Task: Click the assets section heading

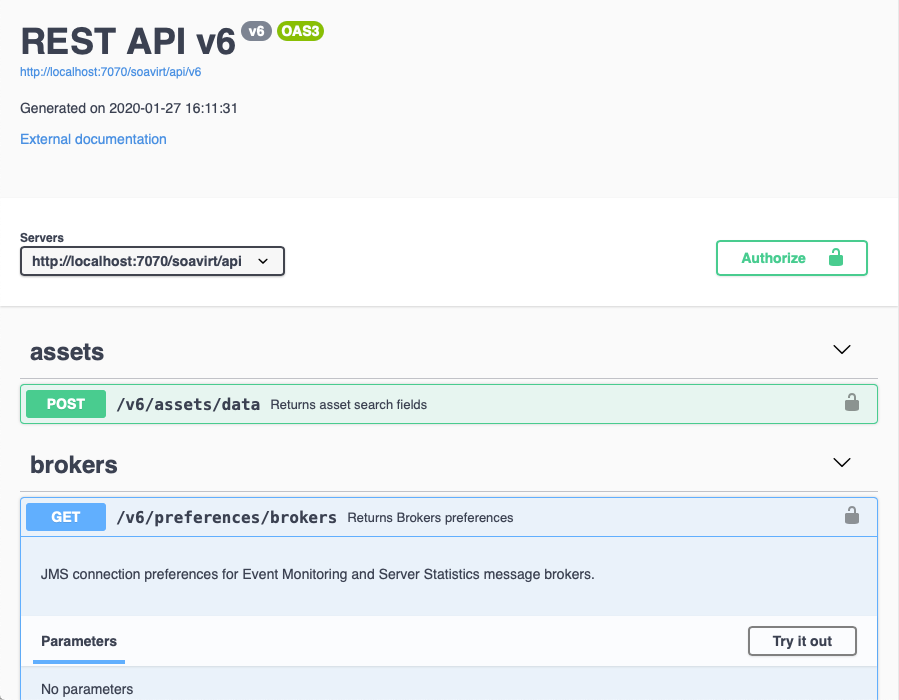Action: click(x=67, y=352)
